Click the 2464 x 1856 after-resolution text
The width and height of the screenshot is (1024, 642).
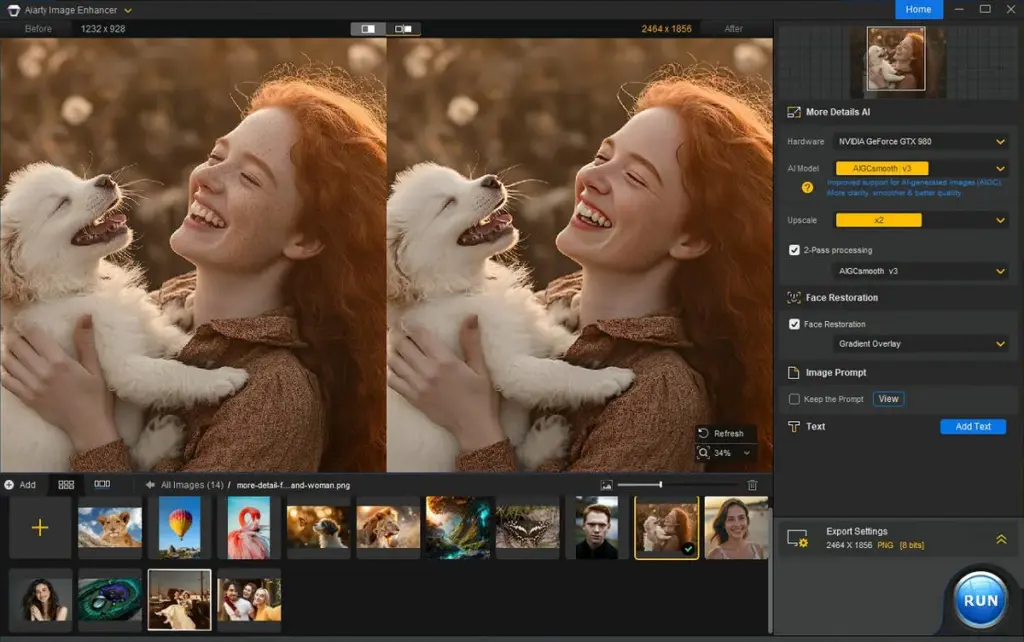[x=666, y=29]
